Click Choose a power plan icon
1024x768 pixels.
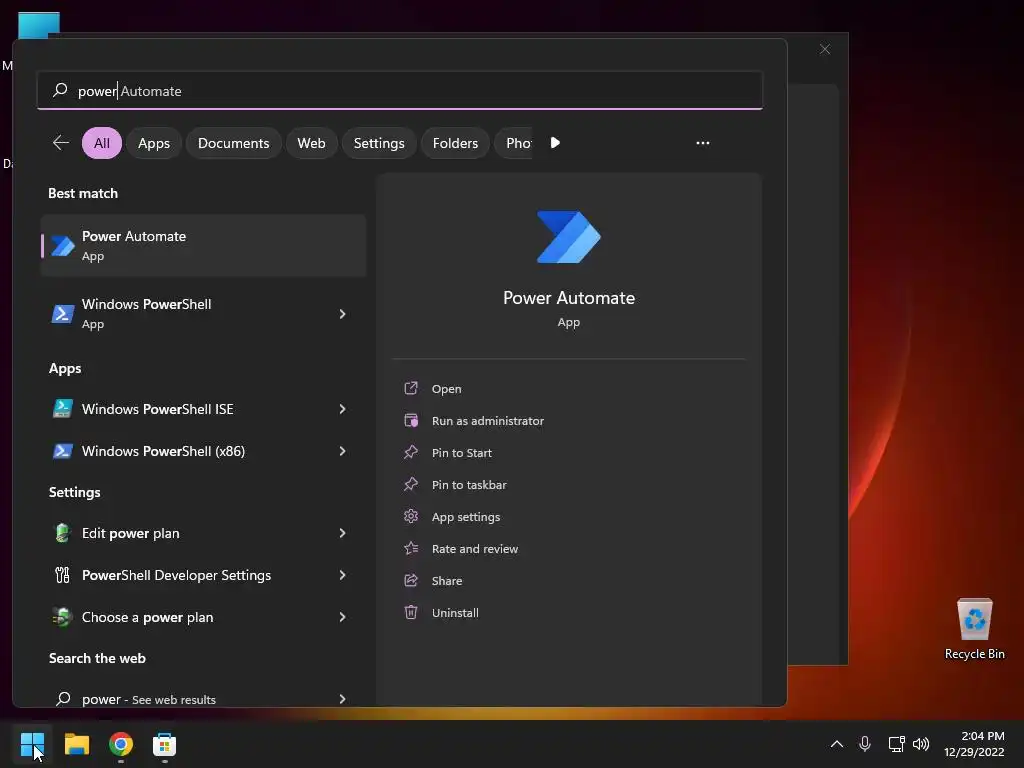click(63, 617)
